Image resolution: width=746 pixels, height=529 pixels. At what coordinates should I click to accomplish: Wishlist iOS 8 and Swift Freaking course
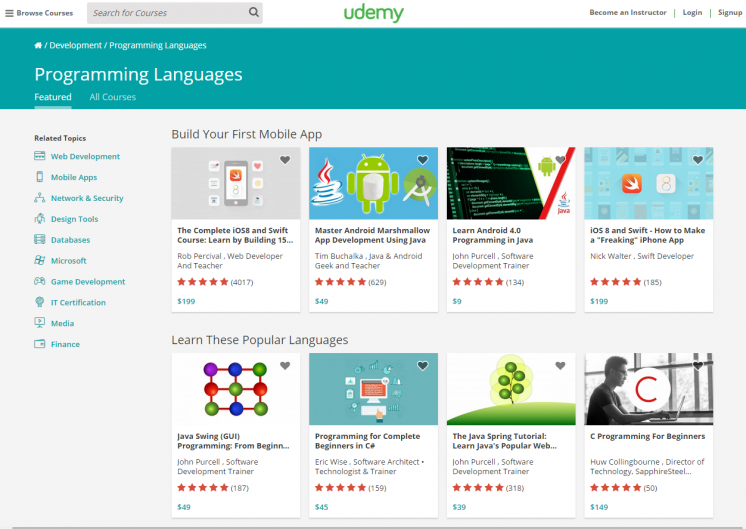pos(698,160)
